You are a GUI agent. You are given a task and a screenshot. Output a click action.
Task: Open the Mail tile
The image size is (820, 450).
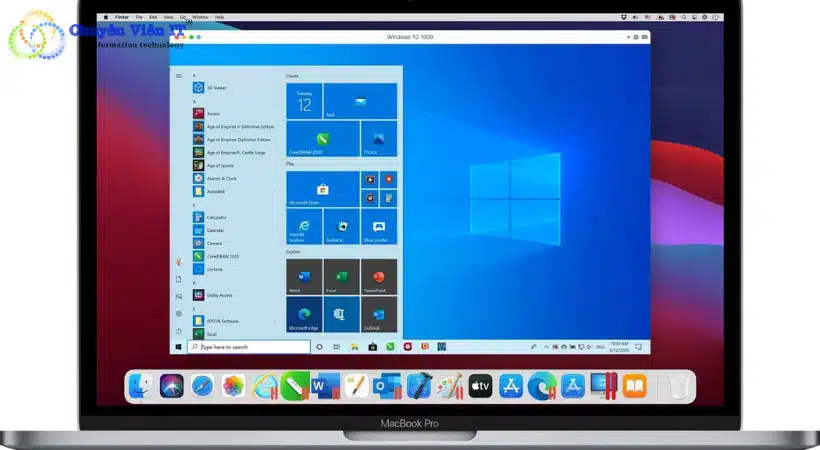360,101
